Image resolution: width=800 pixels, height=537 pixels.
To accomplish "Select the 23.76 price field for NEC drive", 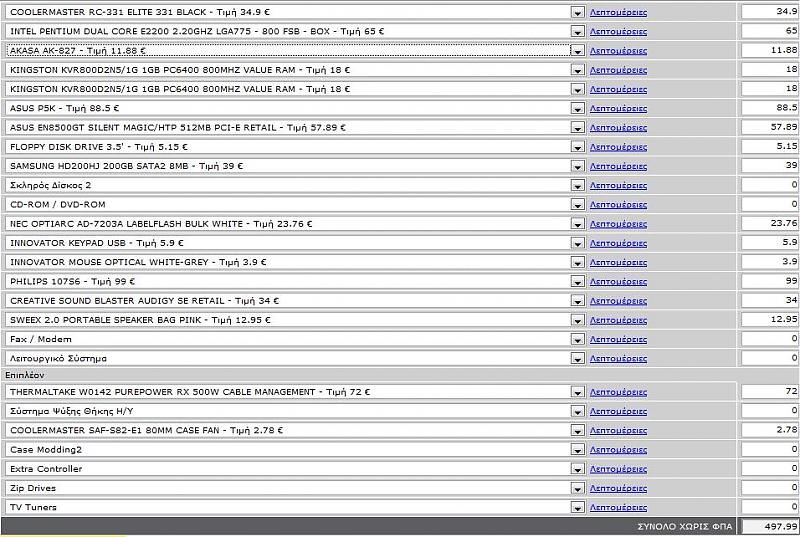I will coord(770,223).
